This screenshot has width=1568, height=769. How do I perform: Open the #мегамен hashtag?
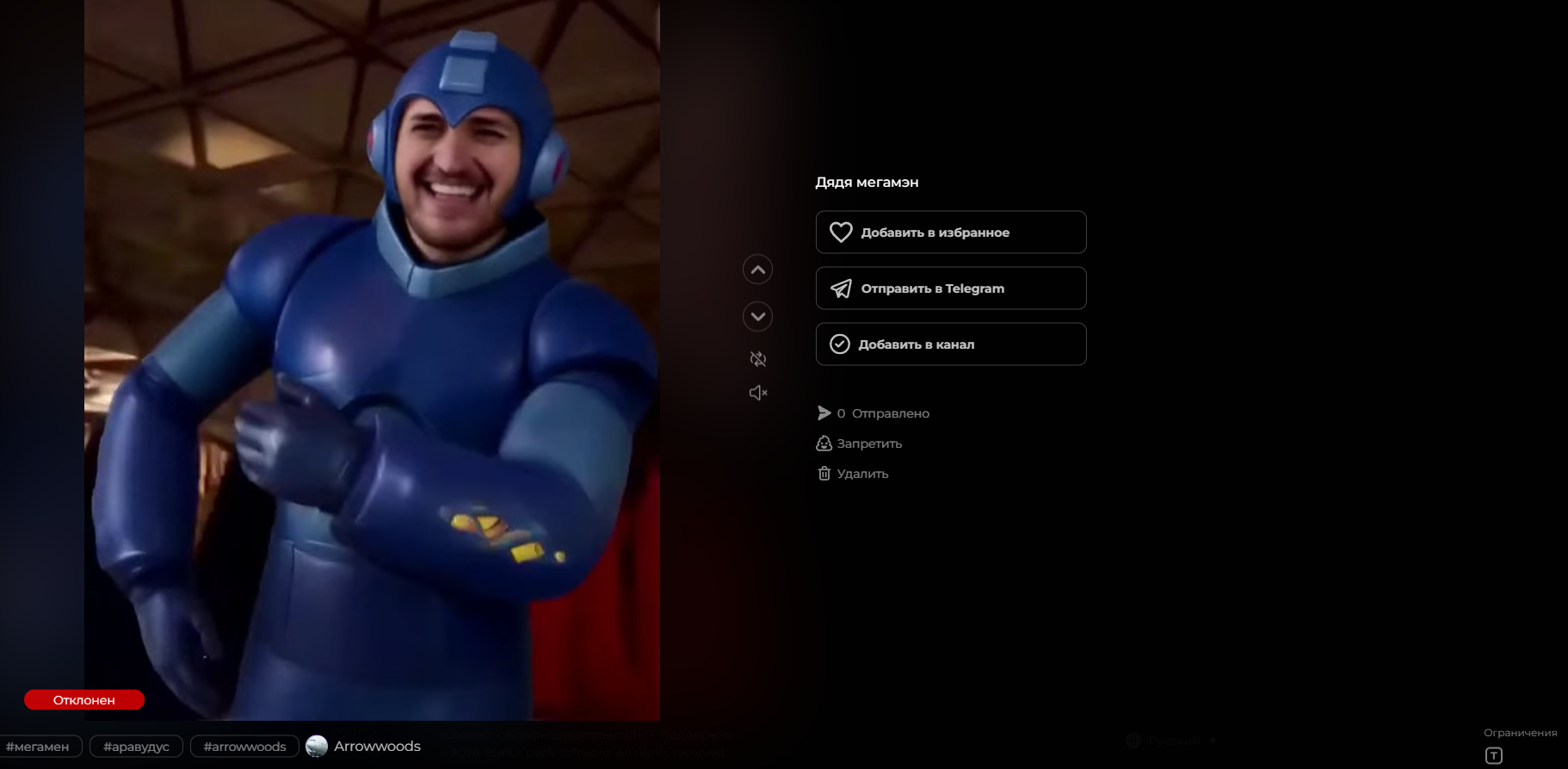[40, 747]
